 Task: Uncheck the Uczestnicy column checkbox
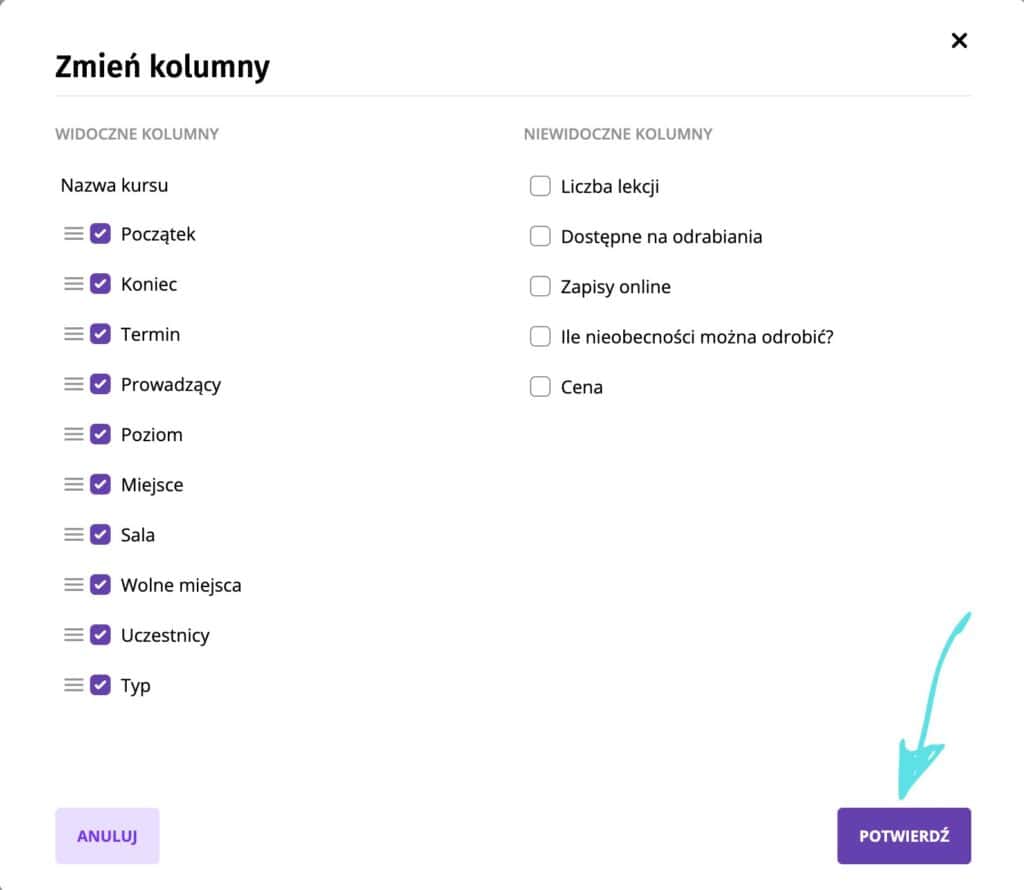pyautogui.click(x=100, y=635)
